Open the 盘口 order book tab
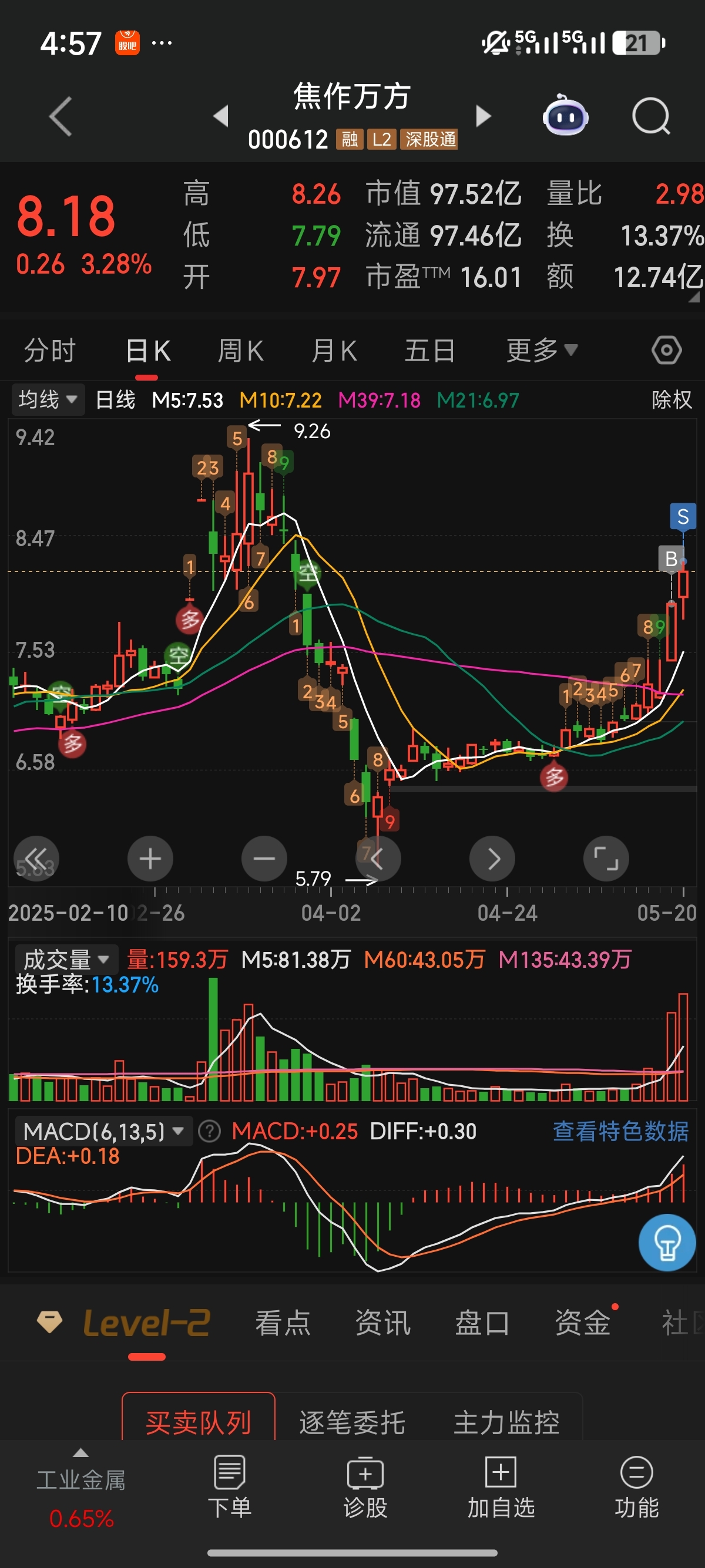Viewport: 705px width, 1568px height. click(x=483, y=1323)
